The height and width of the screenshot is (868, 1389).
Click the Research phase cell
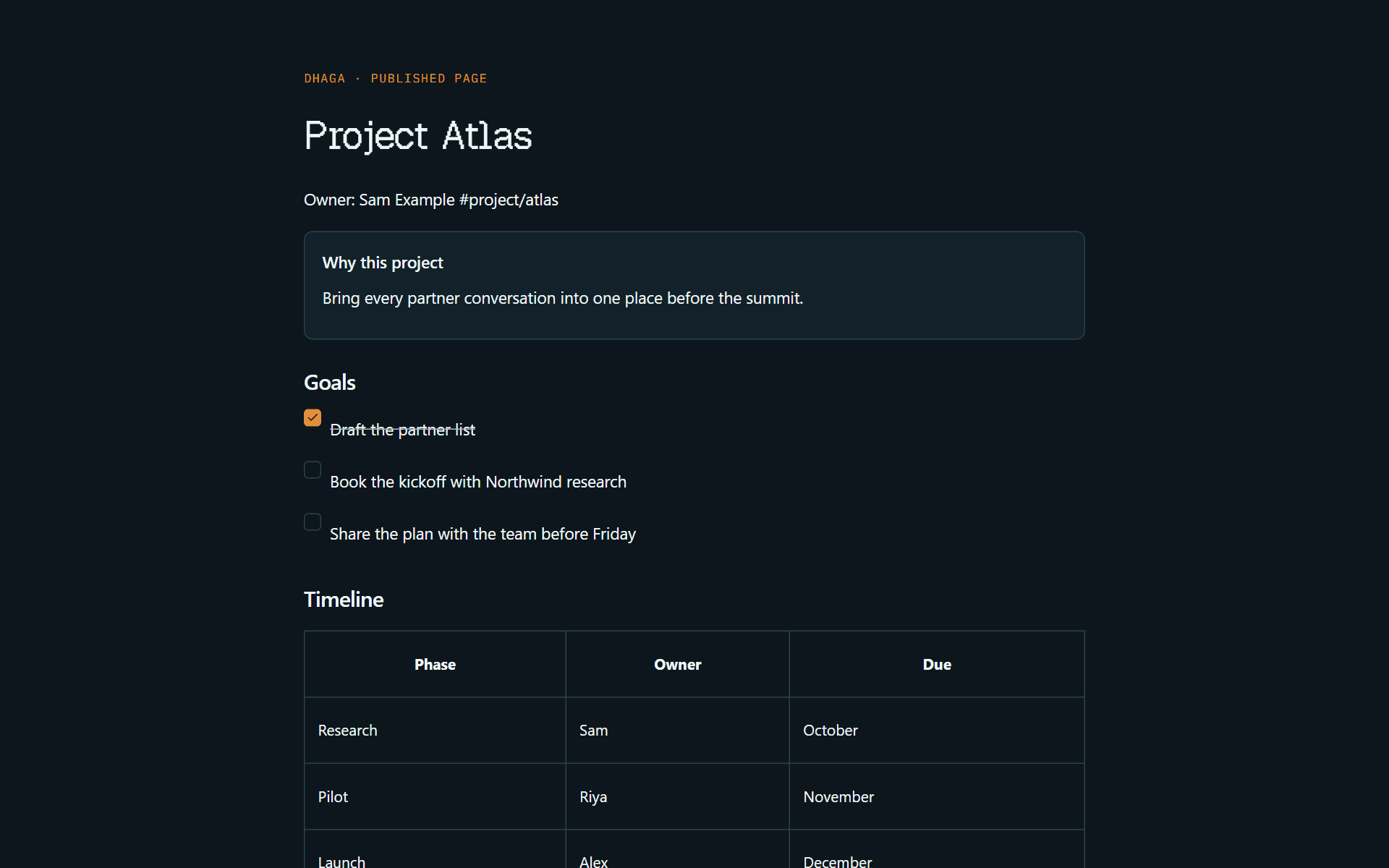tap(435, 731)
